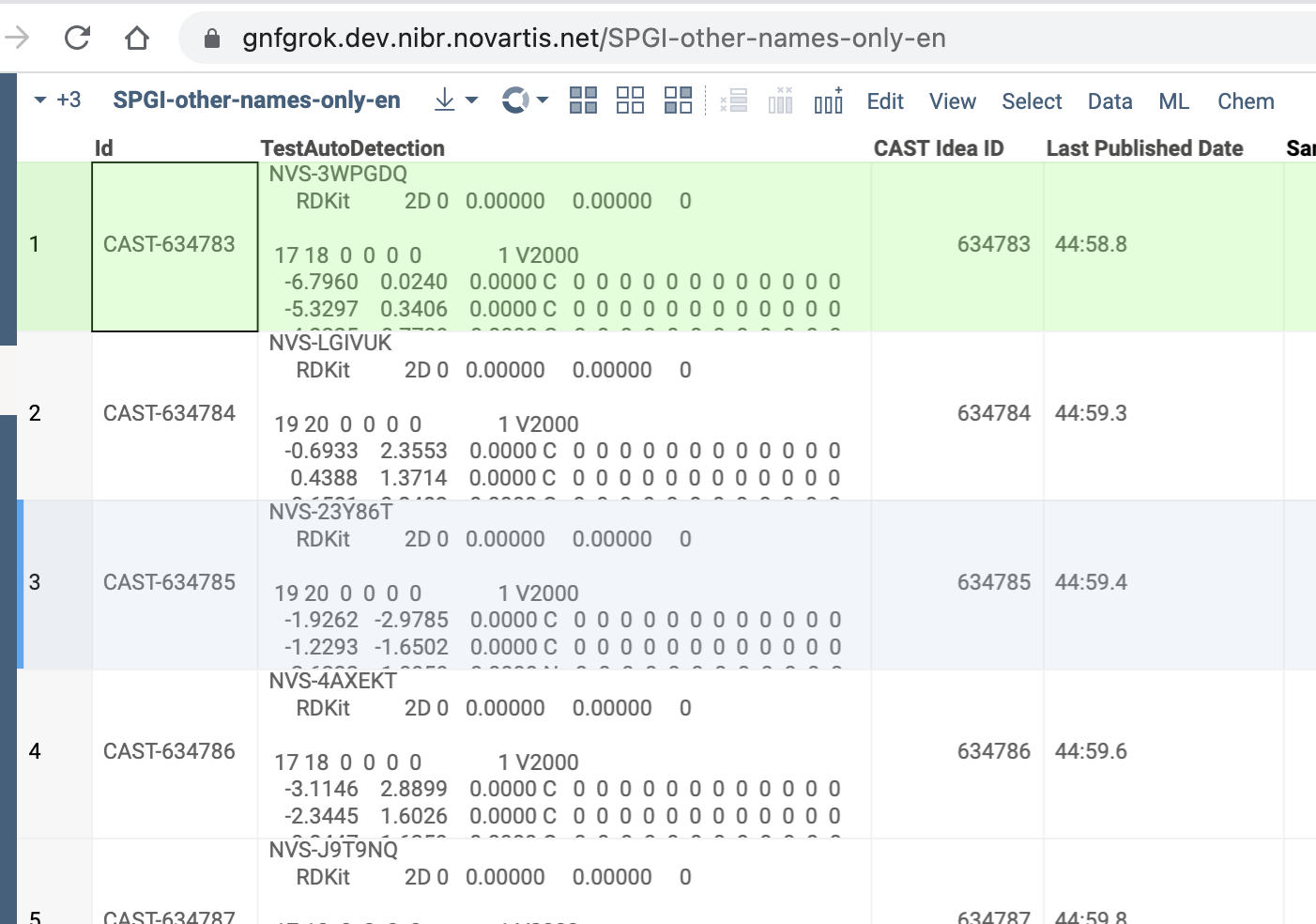This screenshot has width=1316, height=924.
Task: Click the select-all-cells grid icon
Action: (583, 99)
